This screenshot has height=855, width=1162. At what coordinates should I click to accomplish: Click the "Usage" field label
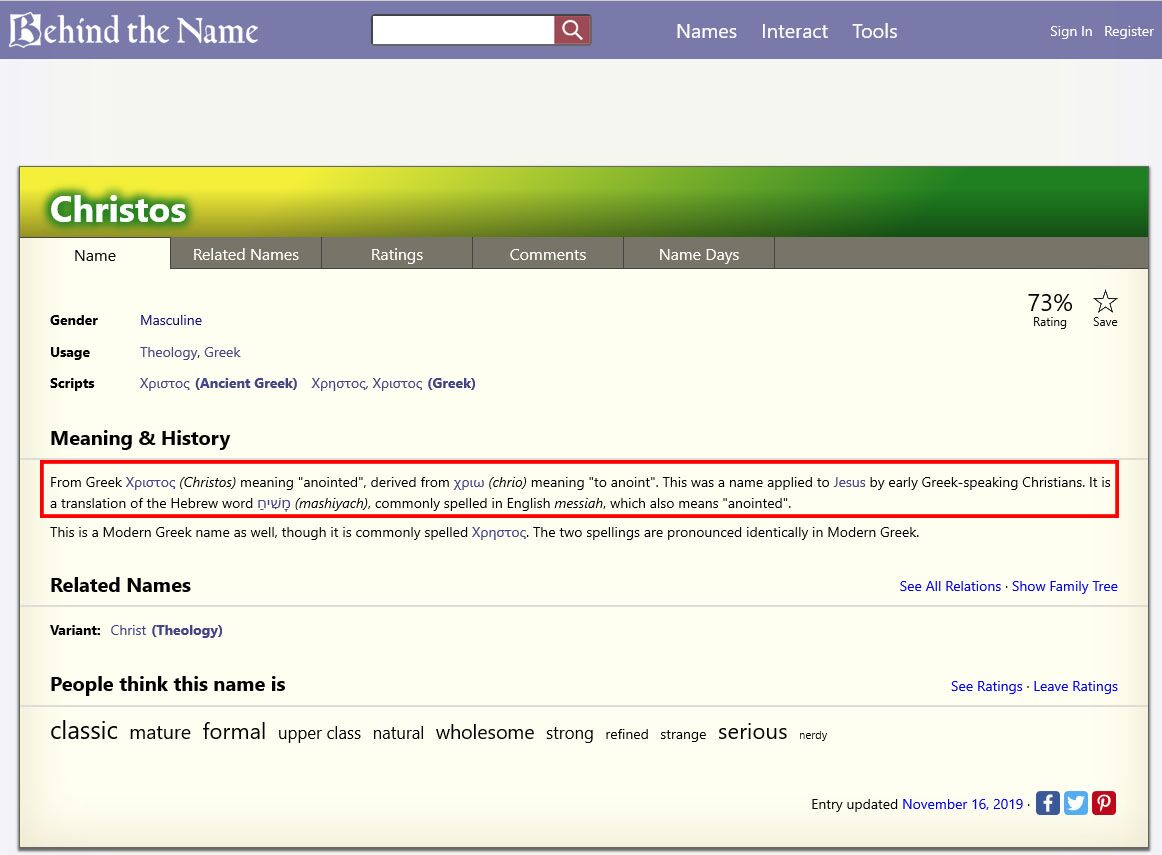[x=70, y=352]
